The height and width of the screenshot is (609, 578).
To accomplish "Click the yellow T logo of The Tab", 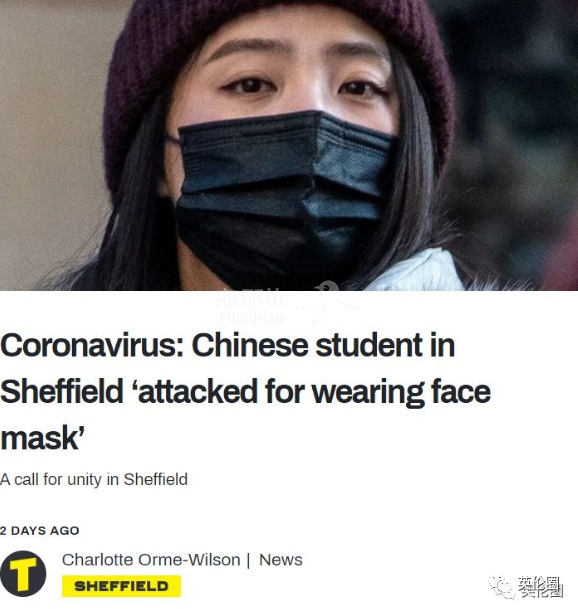I will [23, 573].
